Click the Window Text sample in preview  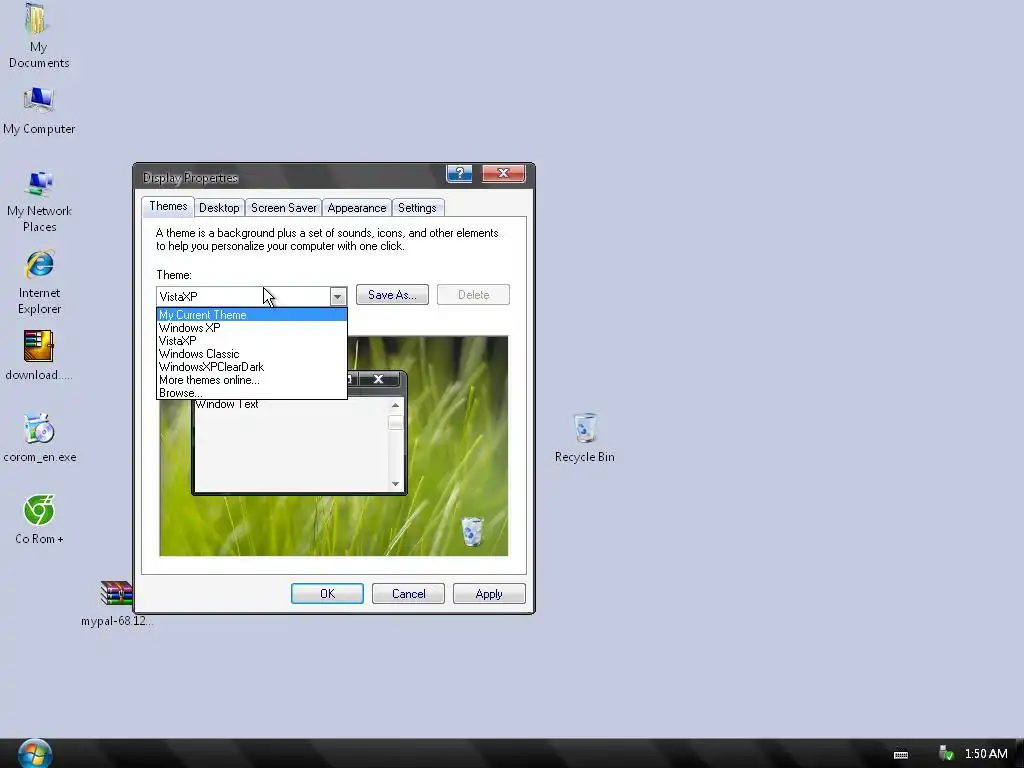click(x=227, y=404)
